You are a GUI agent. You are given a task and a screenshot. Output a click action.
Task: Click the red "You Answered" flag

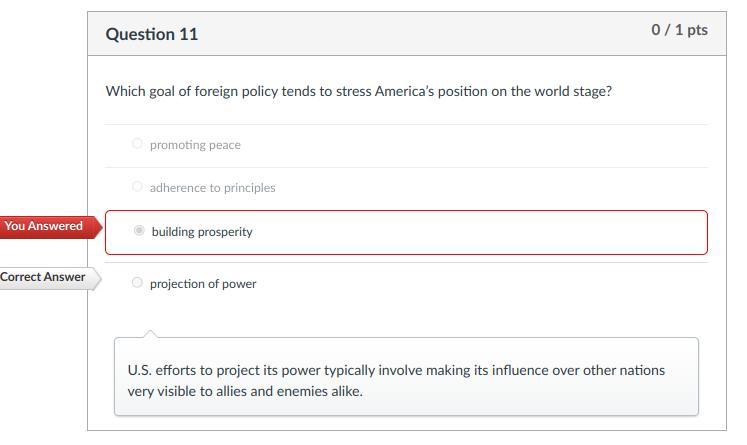coord(46,227)
